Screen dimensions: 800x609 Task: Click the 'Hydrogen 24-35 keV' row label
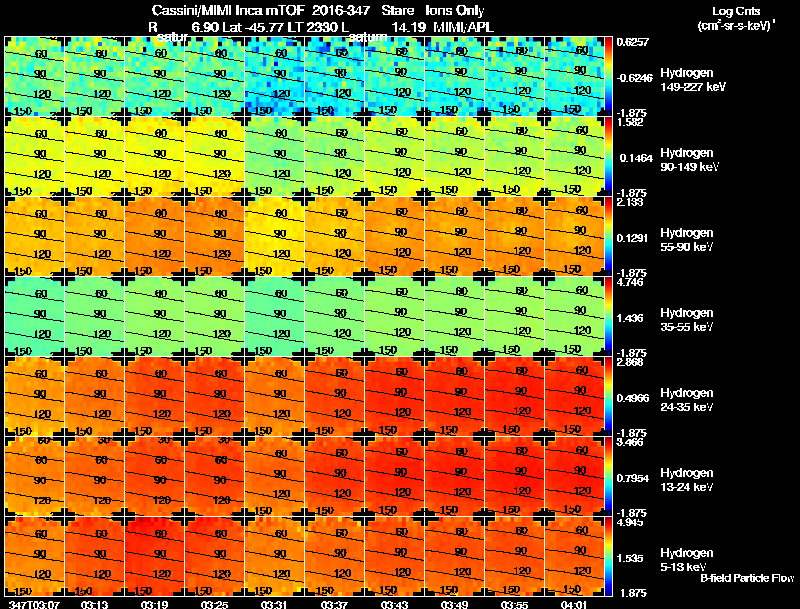click(x=687, y=400)
